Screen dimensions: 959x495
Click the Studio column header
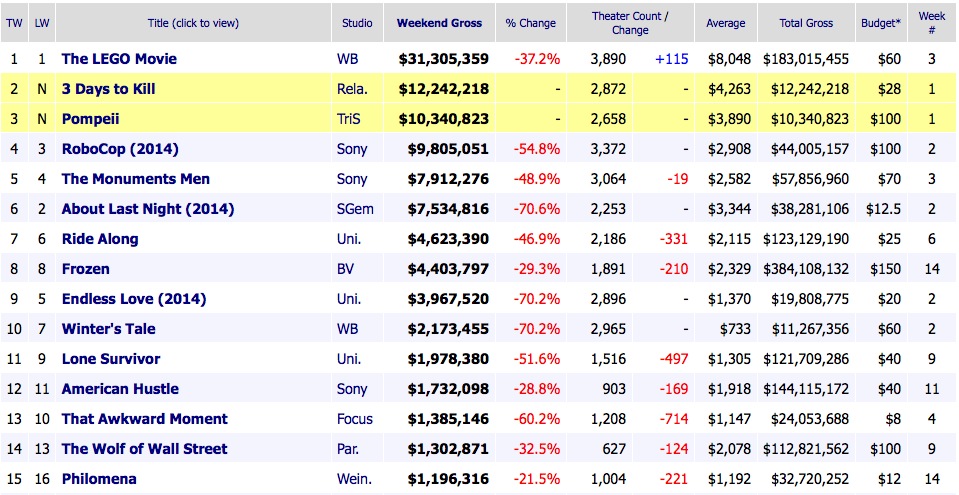(357, 22)
